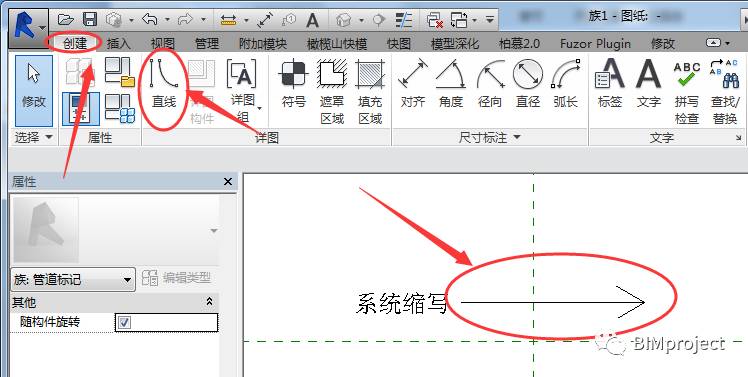Select the 系统缩写 label text in canvas
Screen dimensions: 748x377
coord(401,303)
